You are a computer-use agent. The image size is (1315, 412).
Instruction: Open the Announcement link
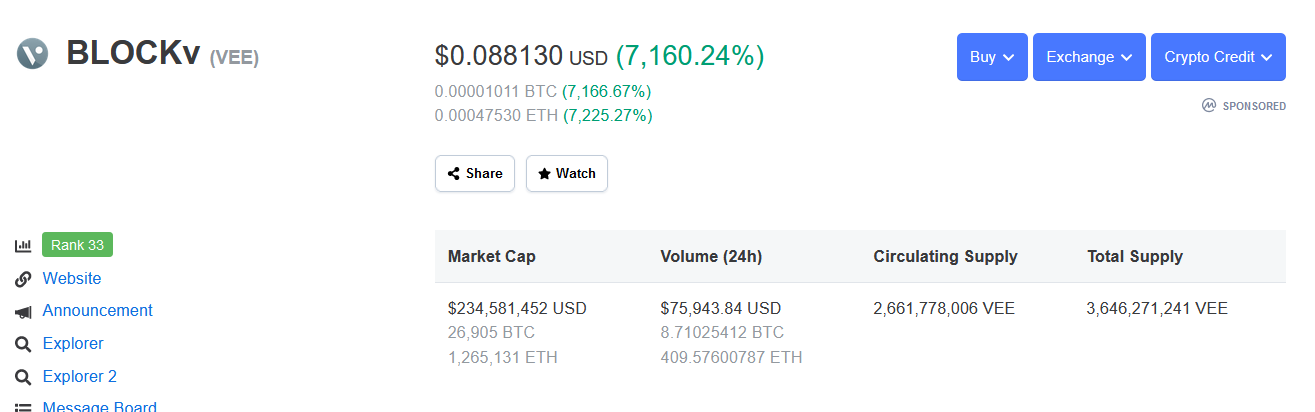(x=97, y=311)
